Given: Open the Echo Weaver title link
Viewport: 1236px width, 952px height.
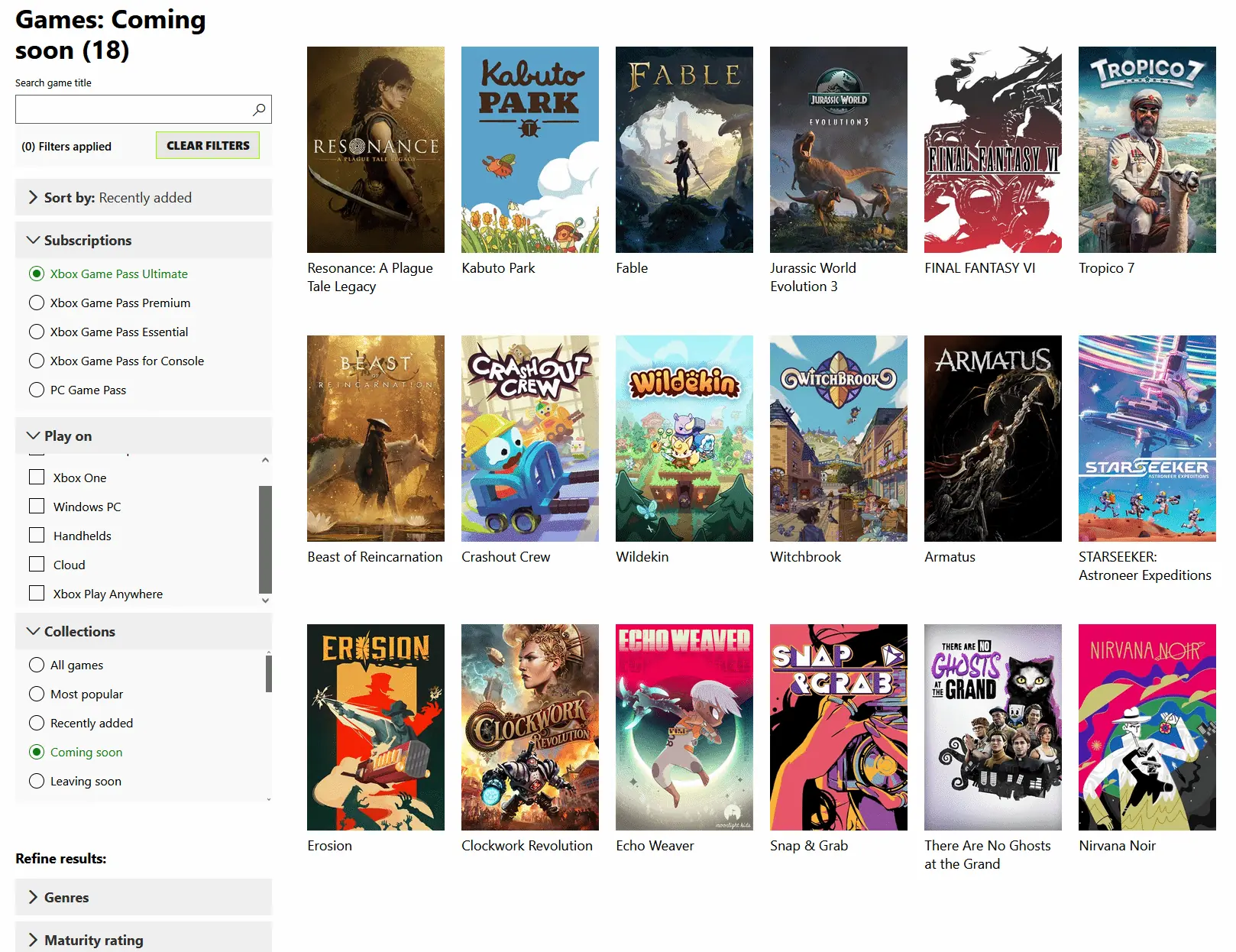Looking at the screenshot, I should (655, 846).
